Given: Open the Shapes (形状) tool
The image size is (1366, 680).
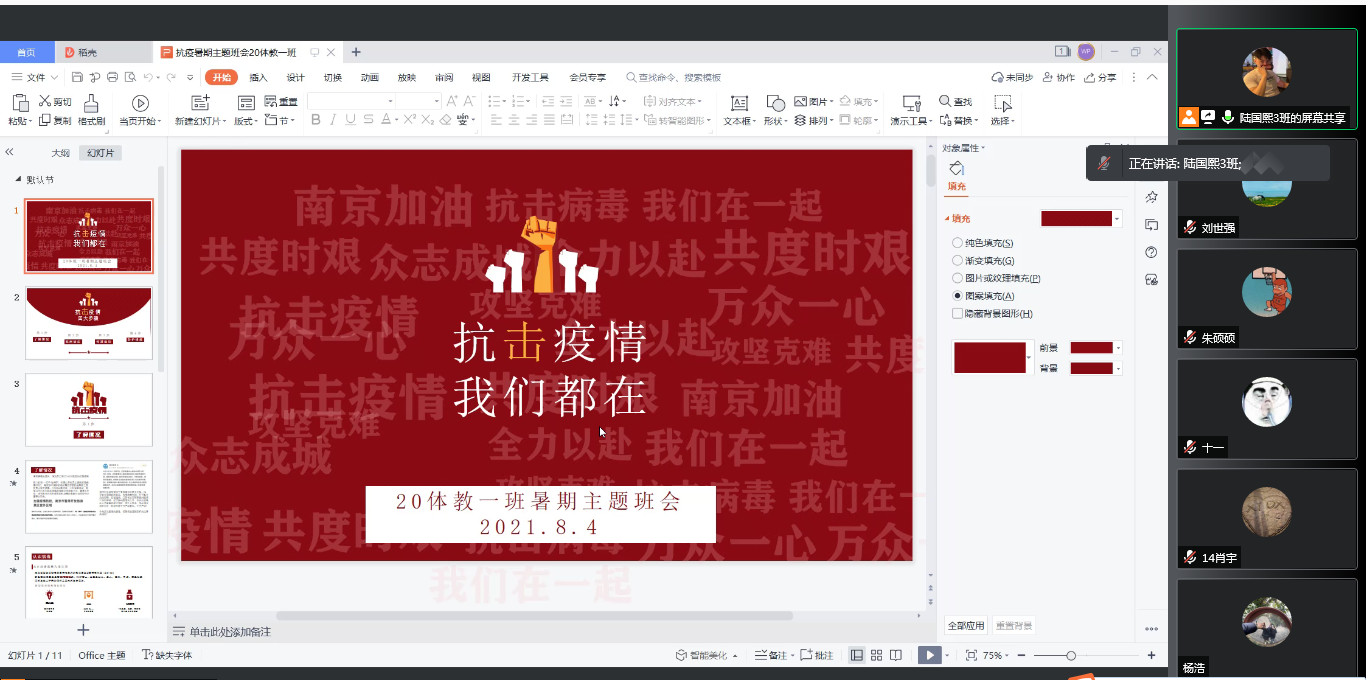Looking at the screenshot, I should tap(775, 103).
